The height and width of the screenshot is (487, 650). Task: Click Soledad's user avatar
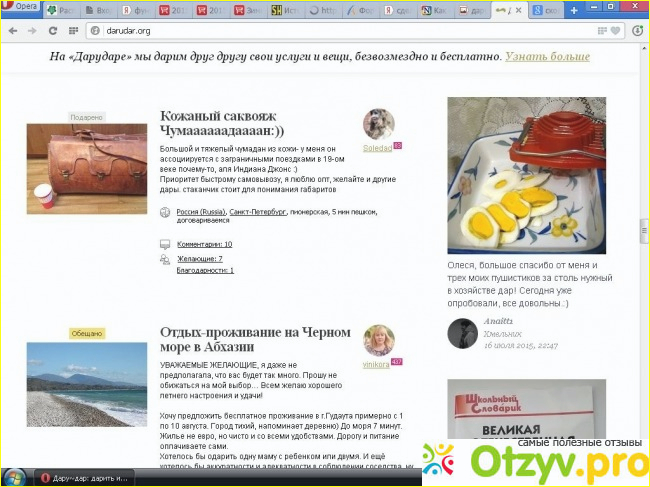378,125
